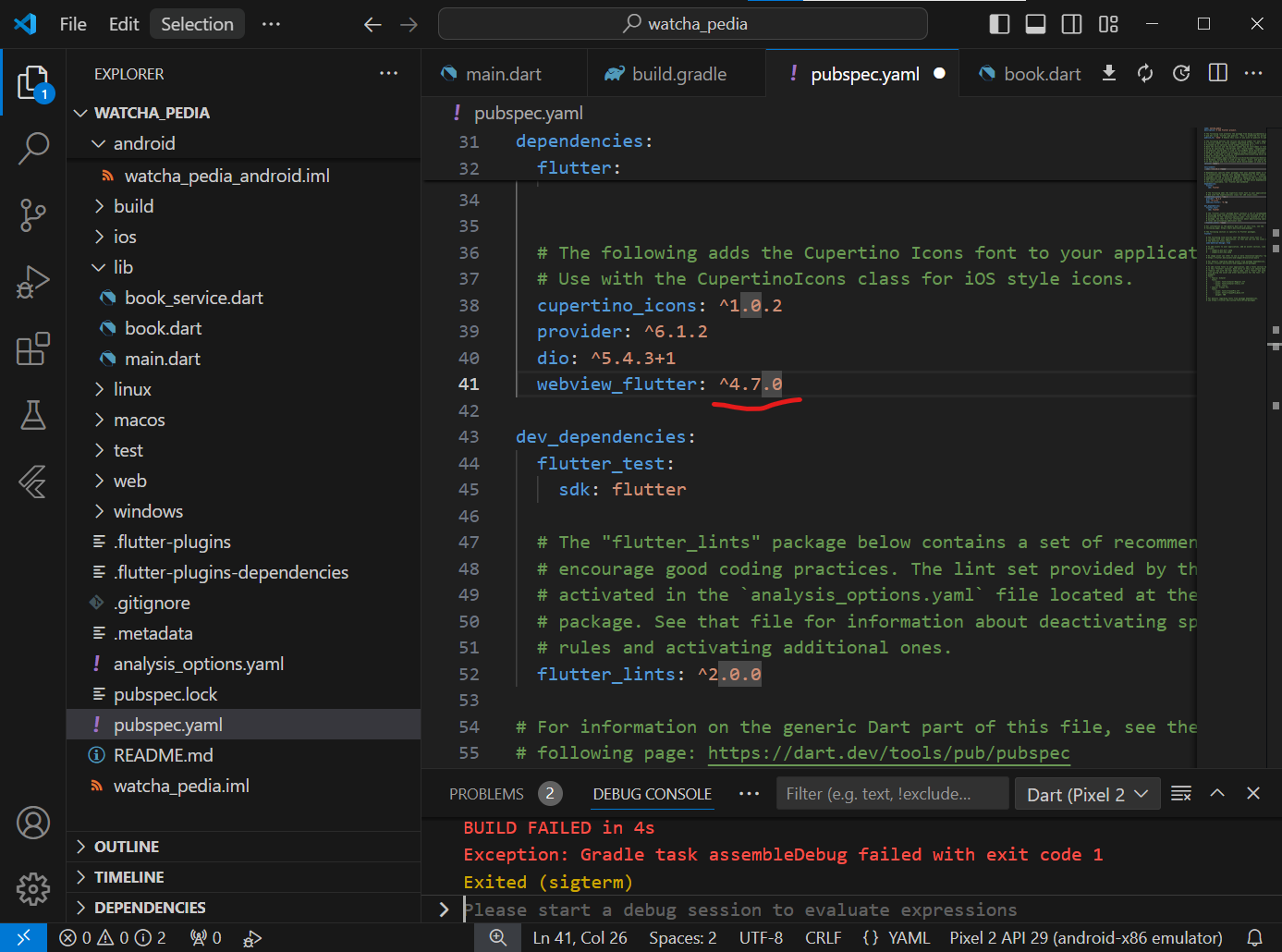Open the Extensions view

click(x=33, y=348)
